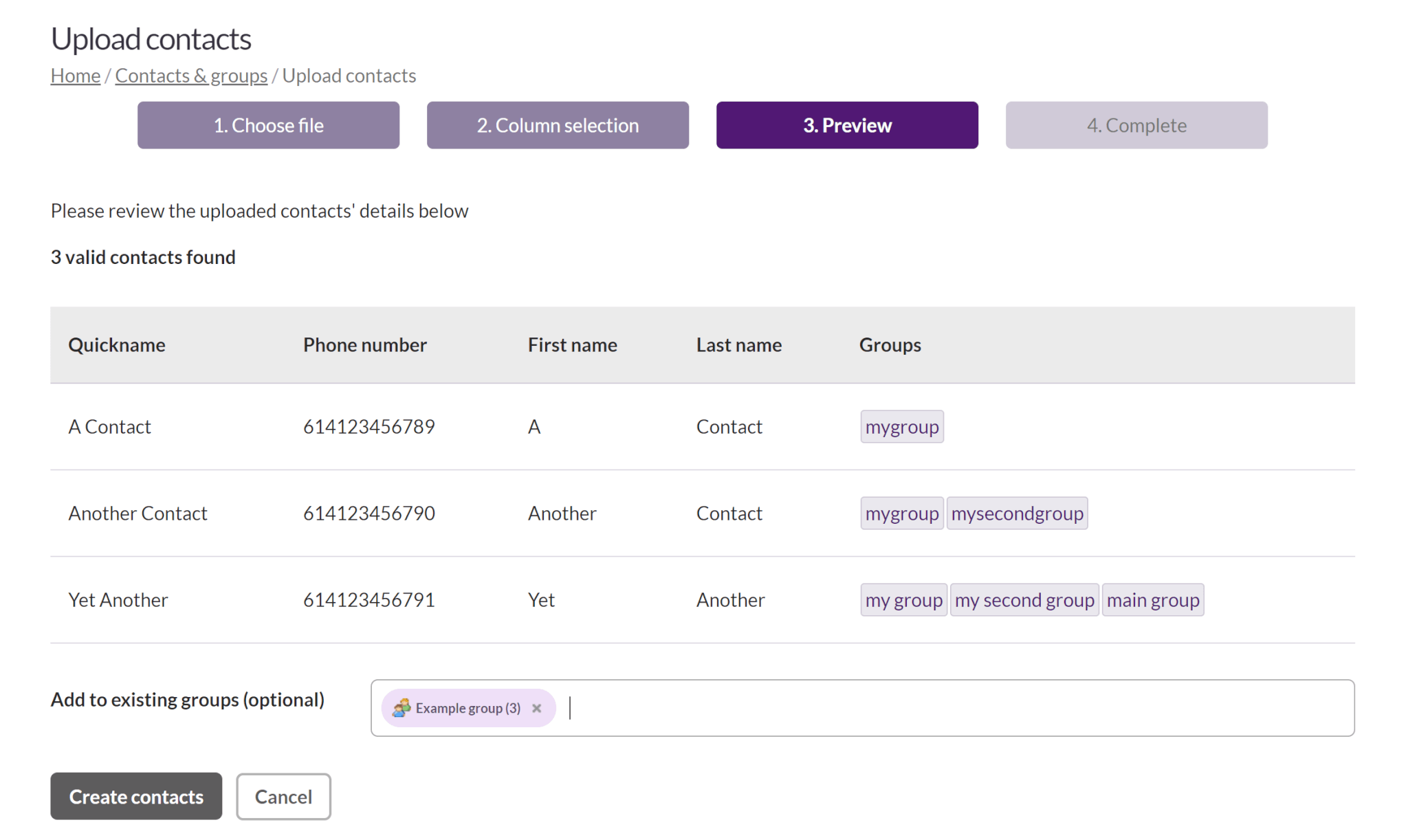
Task: Open the 4. Complete step
Action: pyautogui.click(x=1136, y=125)
